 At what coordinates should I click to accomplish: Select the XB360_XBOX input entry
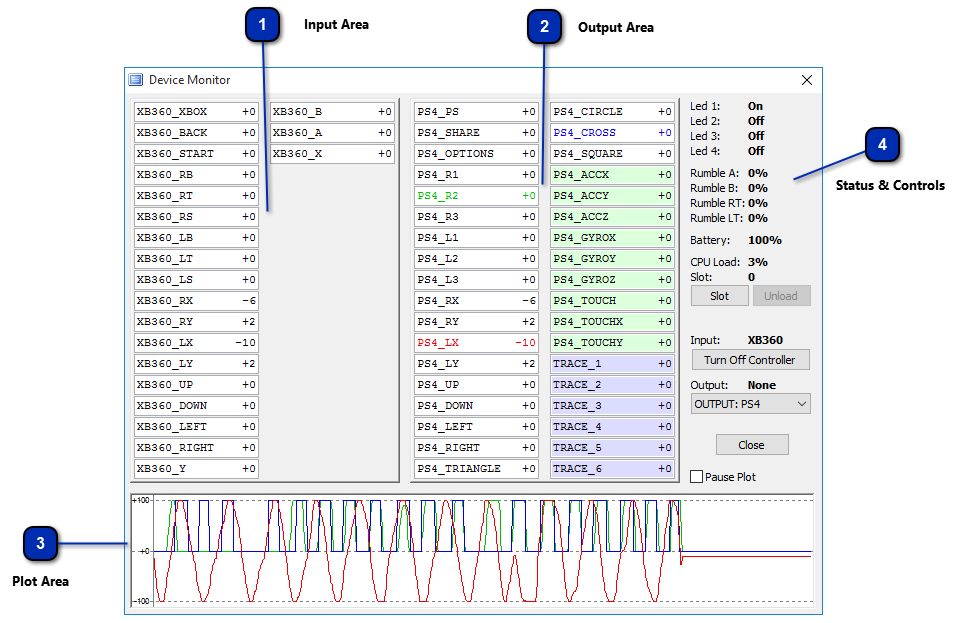tap(196, 111)
